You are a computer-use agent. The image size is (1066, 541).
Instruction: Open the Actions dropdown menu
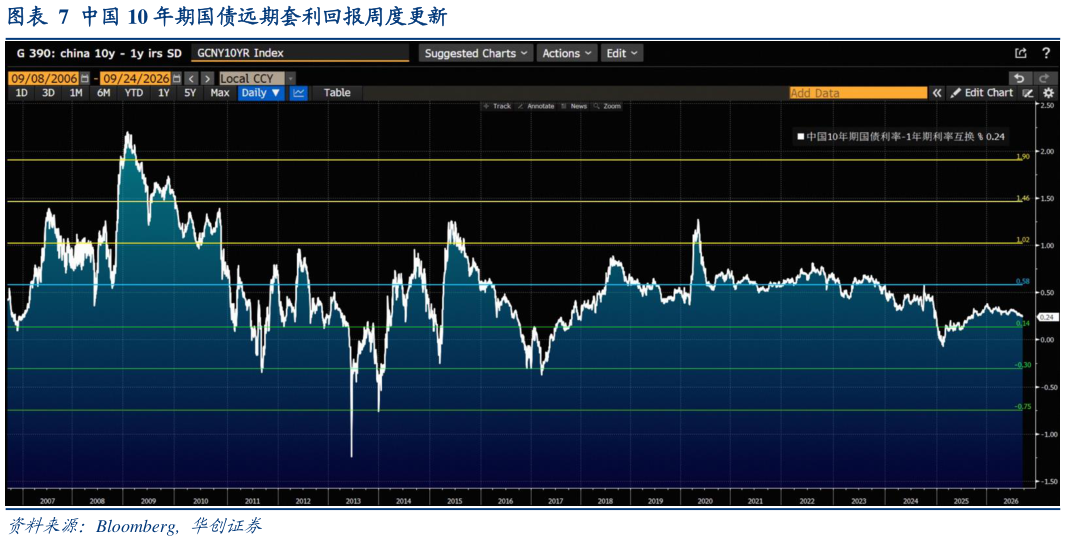567,53
